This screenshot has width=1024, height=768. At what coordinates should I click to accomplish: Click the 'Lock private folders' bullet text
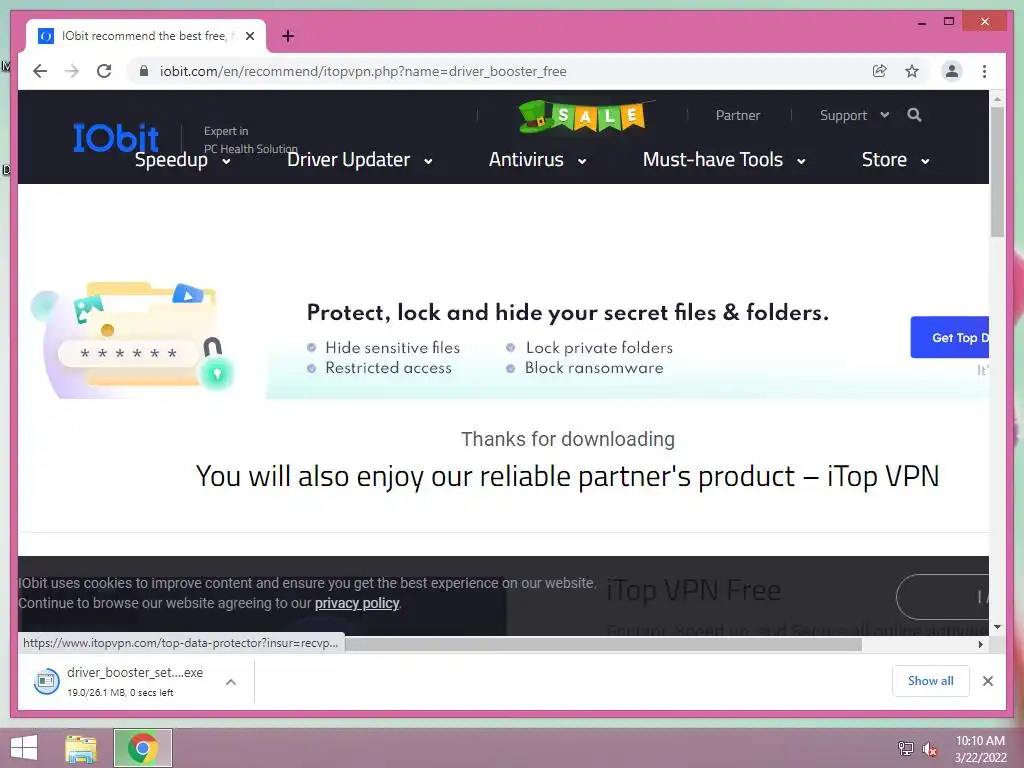[x=599, y=347]
